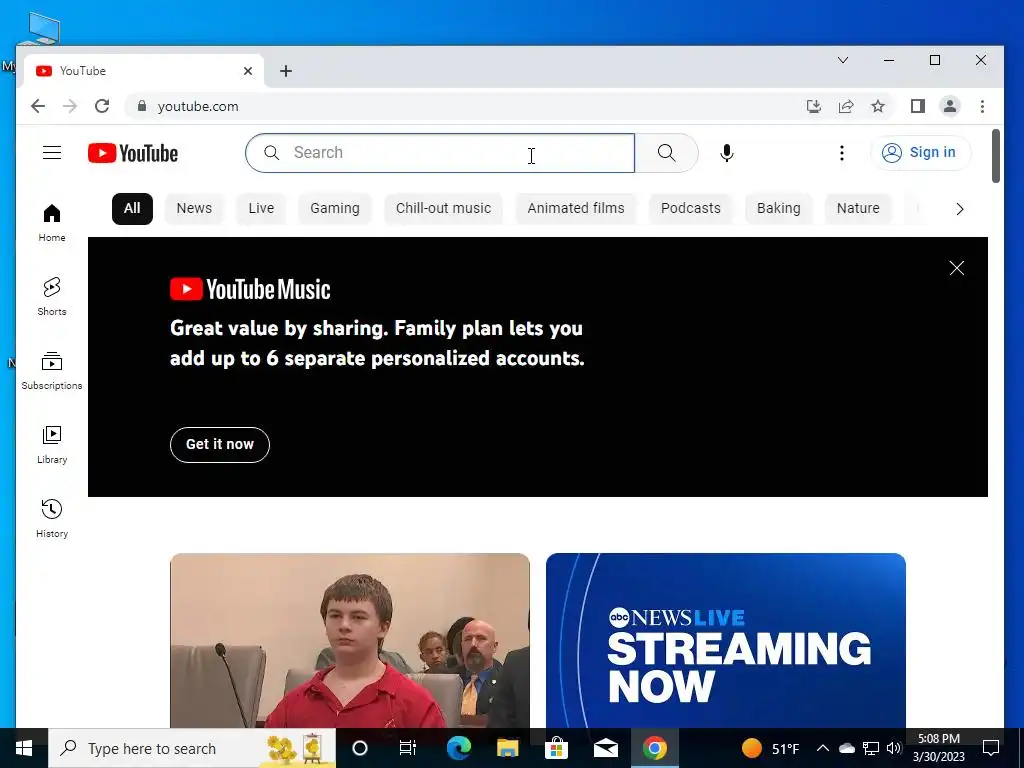This screenshot has height=768, width=1024.
Task: Go back in Chrome
Action: tap(38, 106)
